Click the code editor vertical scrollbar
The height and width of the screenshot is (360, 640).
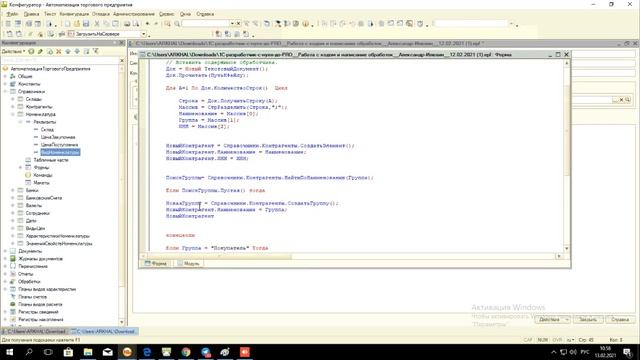[x=567, y=155]
